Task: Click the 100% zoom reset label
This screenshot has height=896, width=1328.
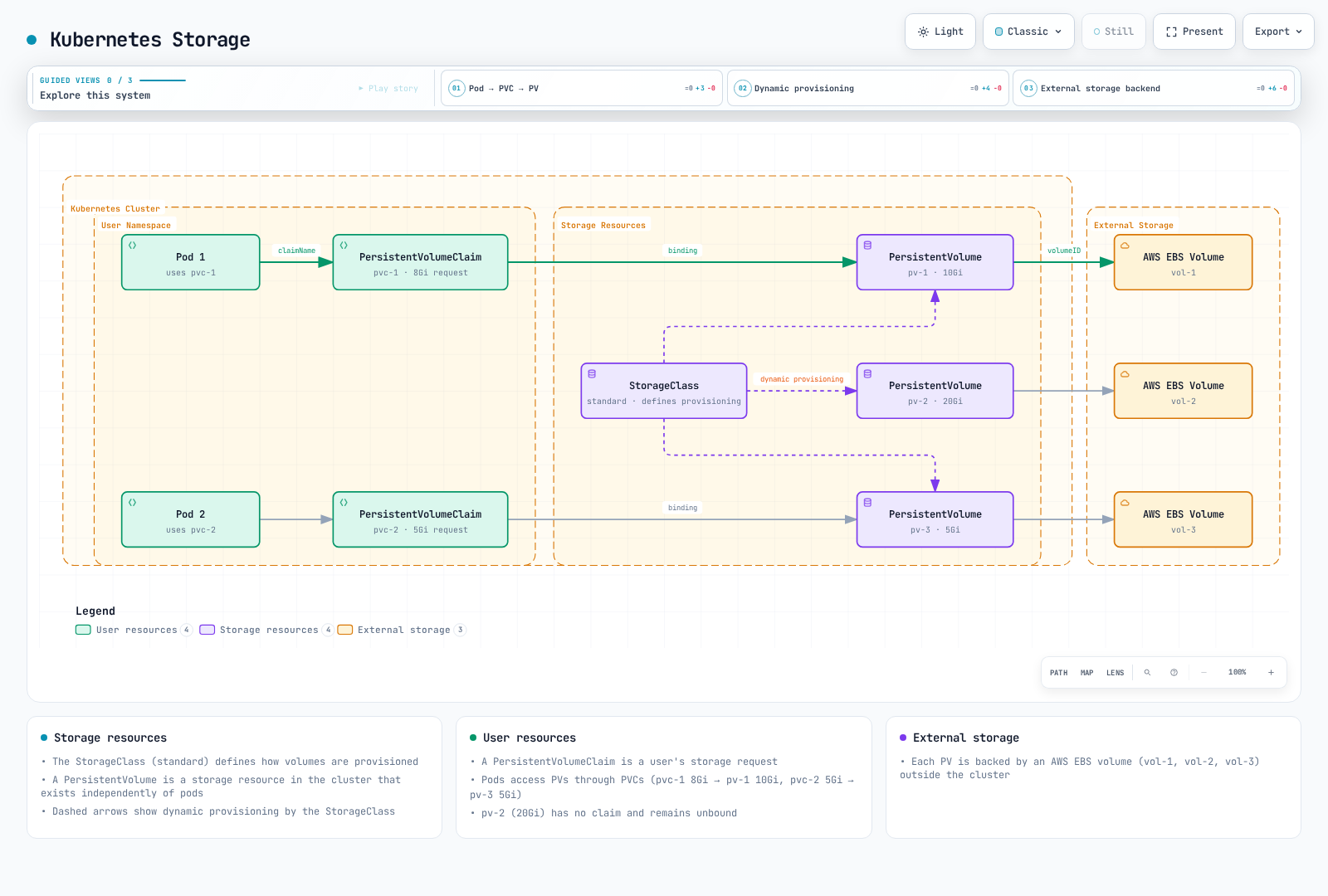Action: pos(1237,673)
